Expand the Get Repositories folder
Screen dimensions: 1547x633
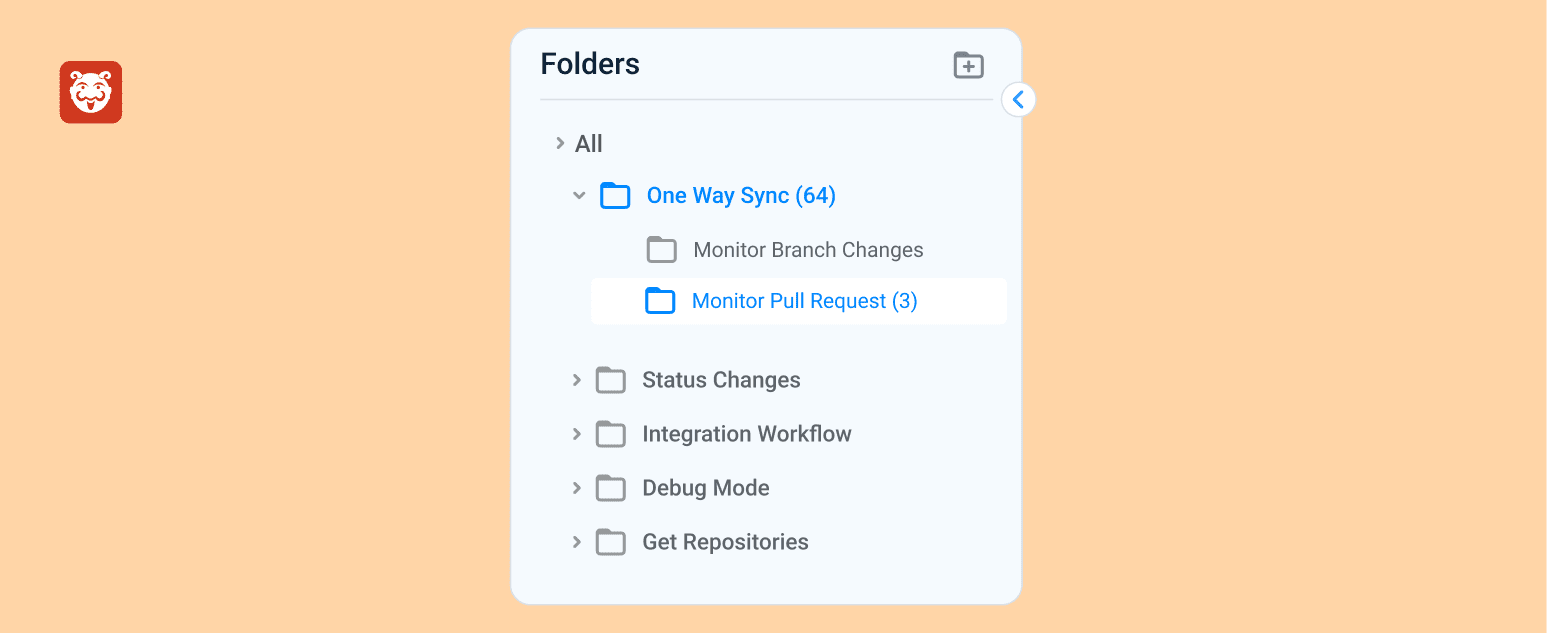[x=577, y=542]
